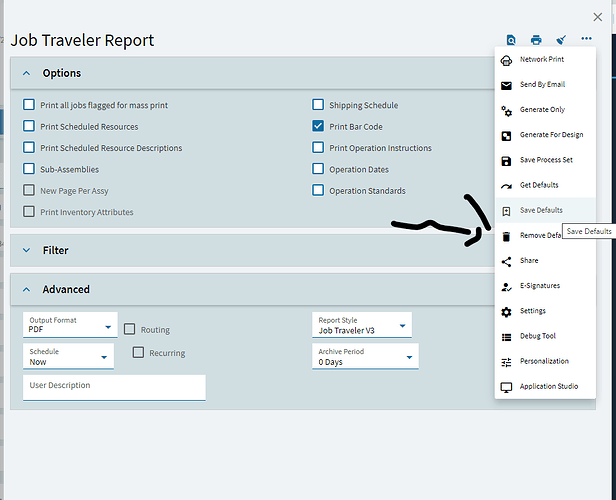
Task: Click the Generate For Design icon
Action: (506, 136)
